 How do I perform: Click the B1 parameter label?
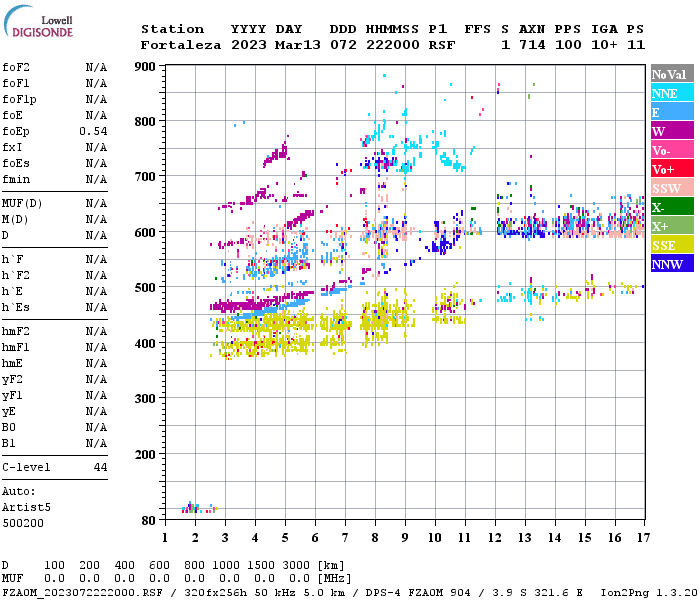coord(8,443)
